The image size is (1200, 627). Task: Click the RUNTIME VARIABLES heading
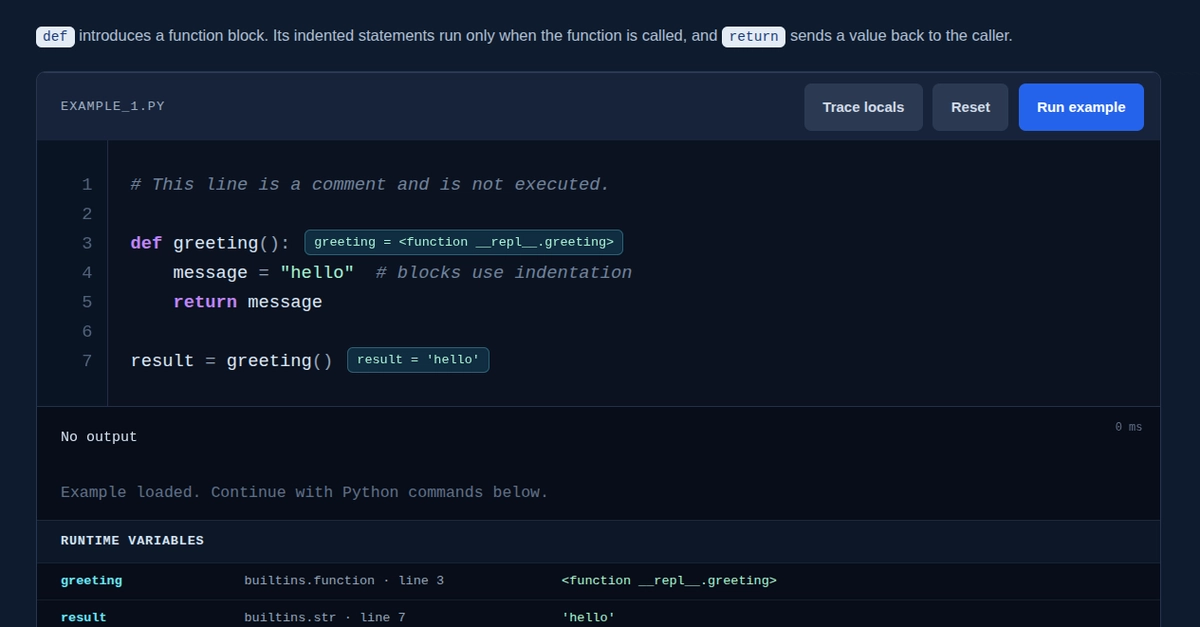click(132, 541)
